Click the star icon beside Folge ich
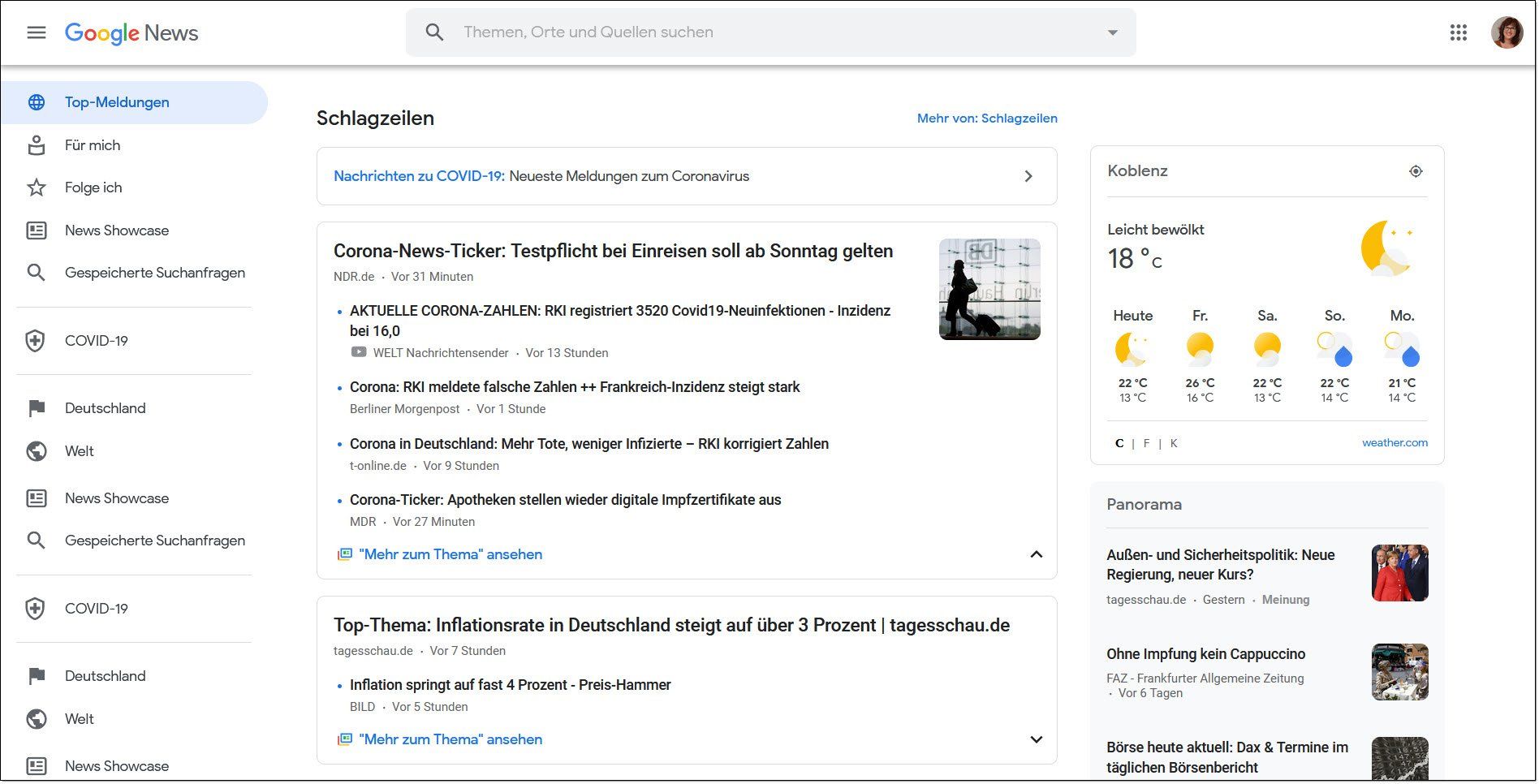Image resolution: width=1539 pixels, height=784 pixels. tap(36, 187)
